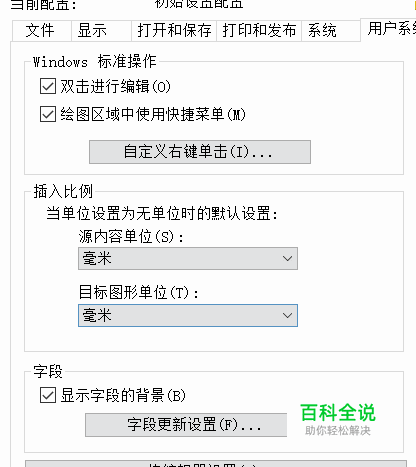Click the 字段 group heading
This screenshot has width=416, height=467.
tap(48, 372)
